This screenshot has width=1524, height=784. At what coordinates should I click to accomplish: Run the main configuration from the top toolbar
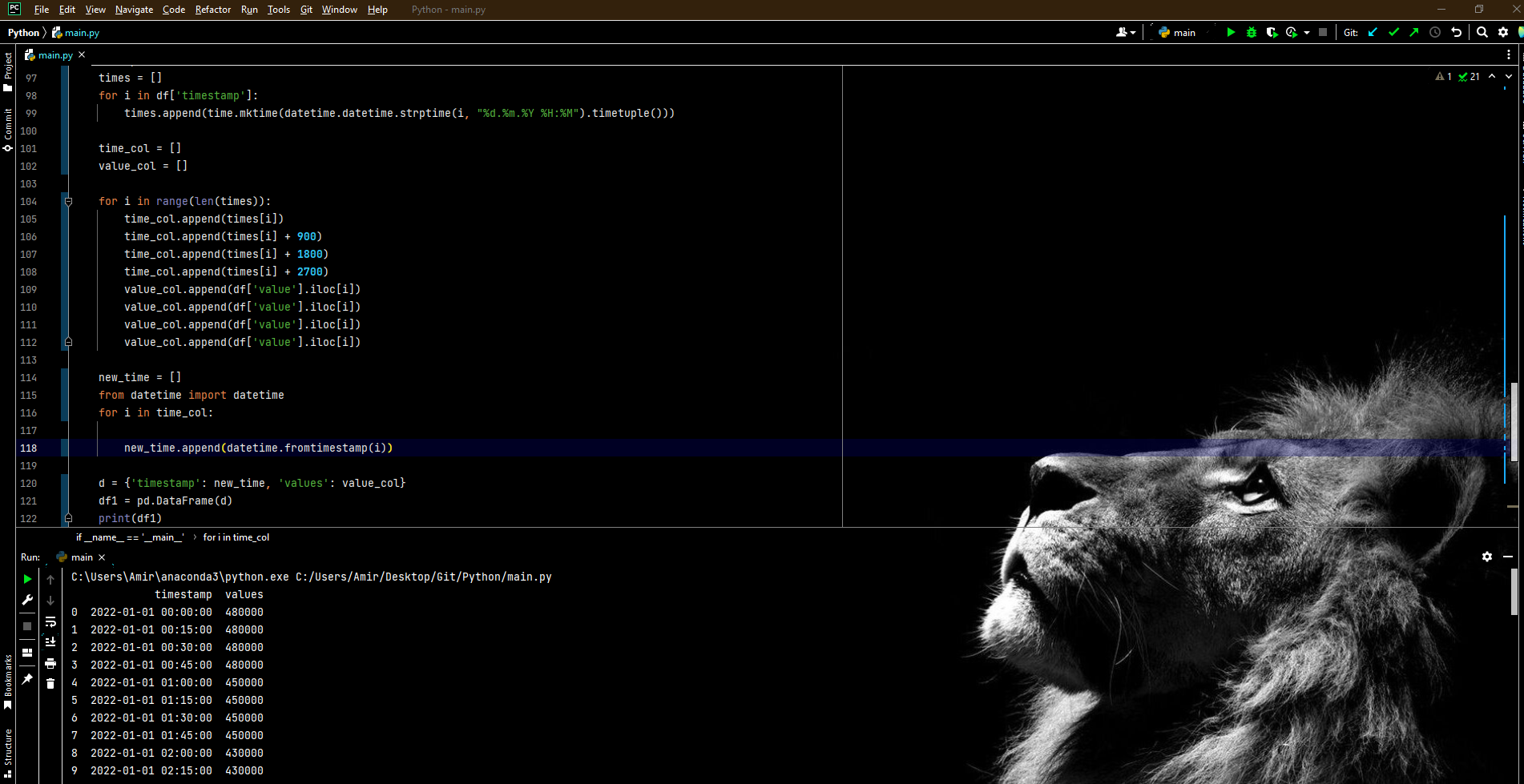(1231, 32)
